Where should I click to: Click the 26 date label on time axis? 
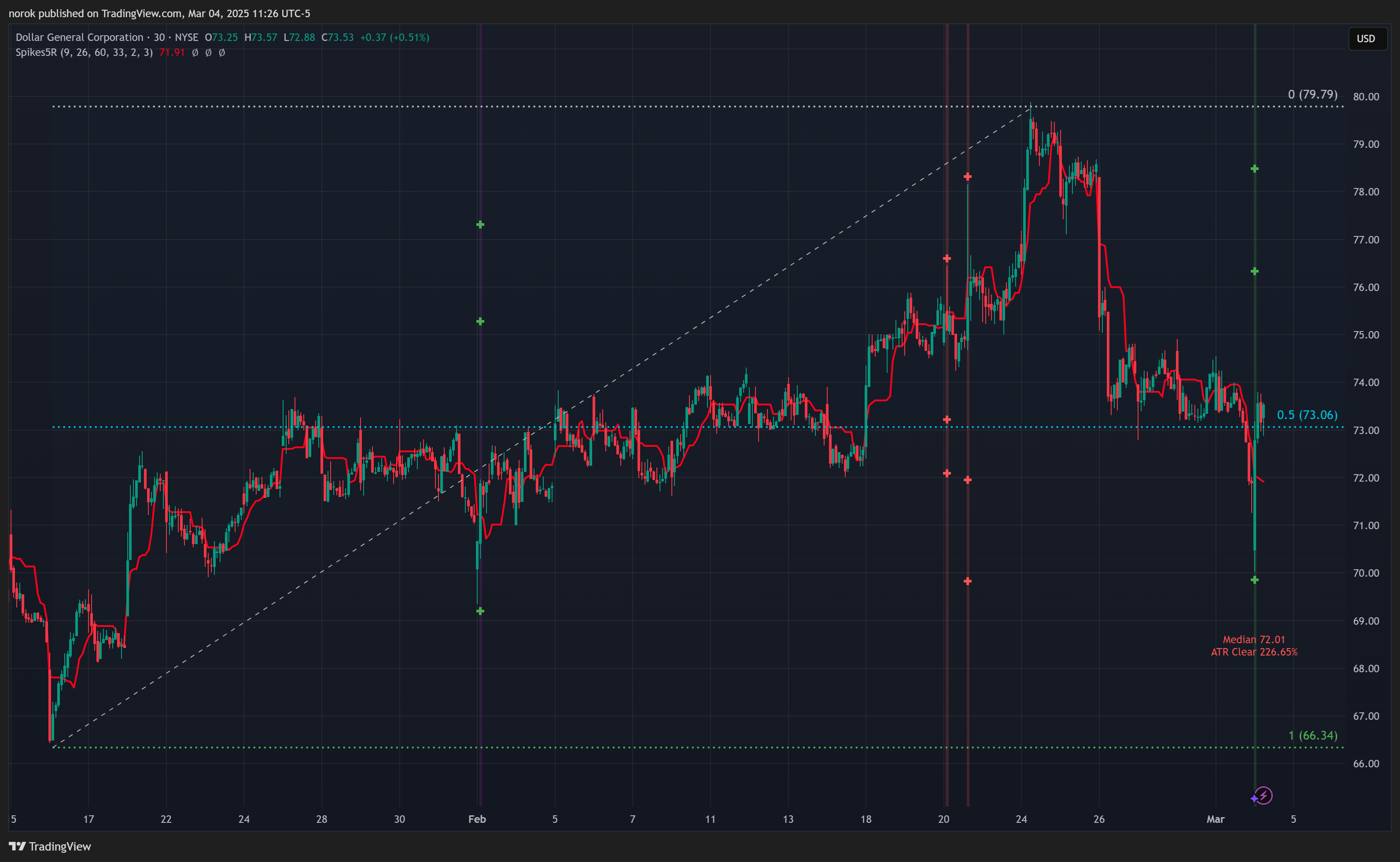[1099, 819]
